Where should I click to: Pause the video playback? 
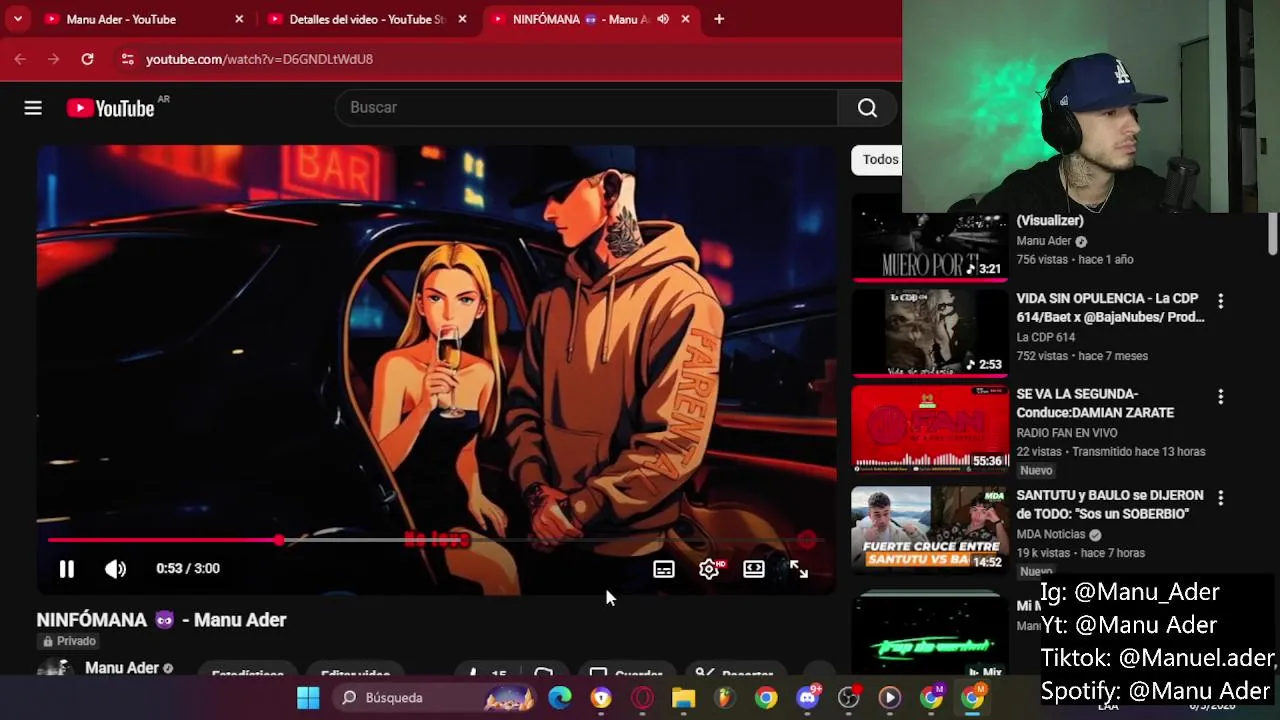coord(67,569)
